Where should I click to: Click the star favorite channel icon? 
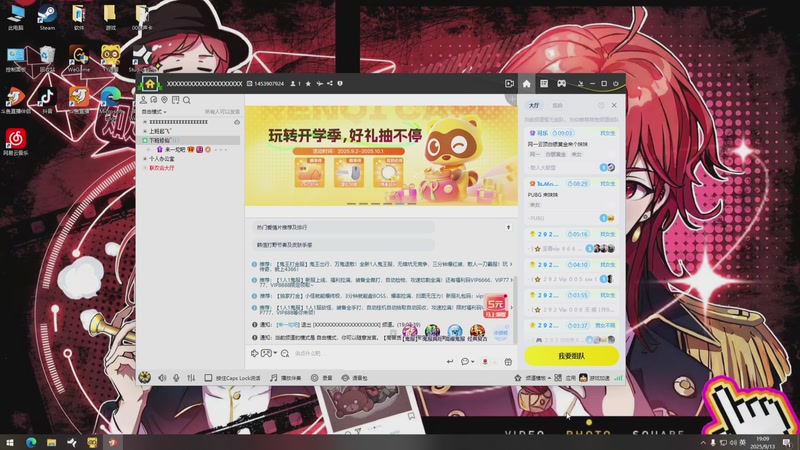pyautogui.click(x=308, y=83)
